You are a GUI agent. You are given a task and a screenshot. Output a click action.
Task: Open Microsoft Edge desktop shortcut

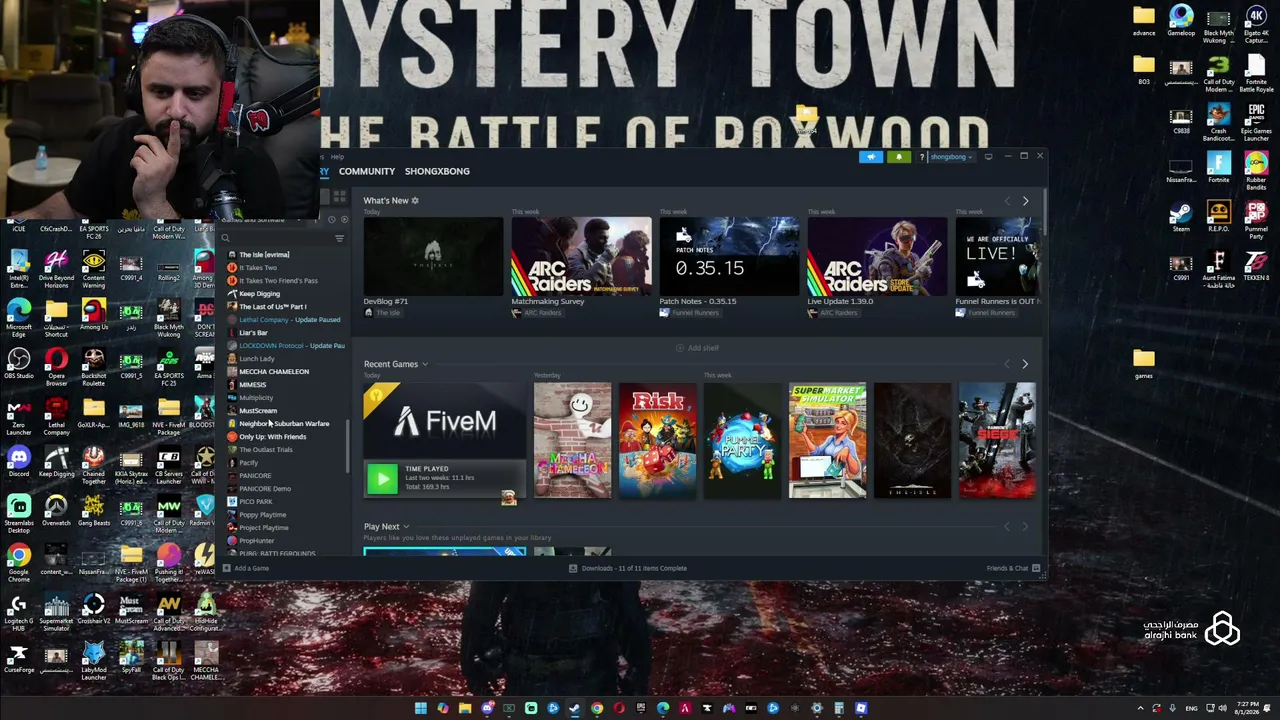click(18, 317)
